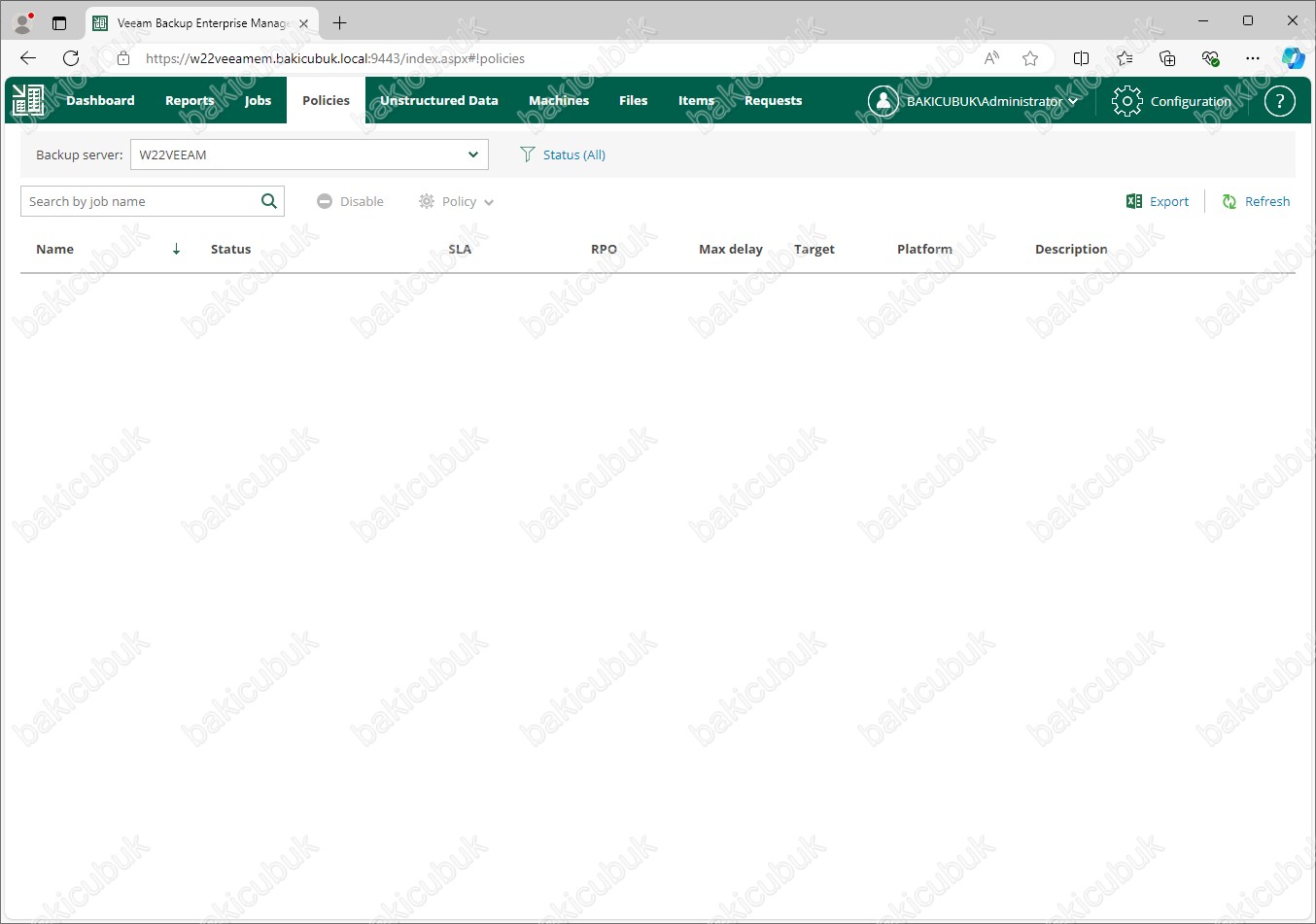Open the Unstructured Data tab
This screenshot has width=1316, height=924.
(x=439, y=100)
